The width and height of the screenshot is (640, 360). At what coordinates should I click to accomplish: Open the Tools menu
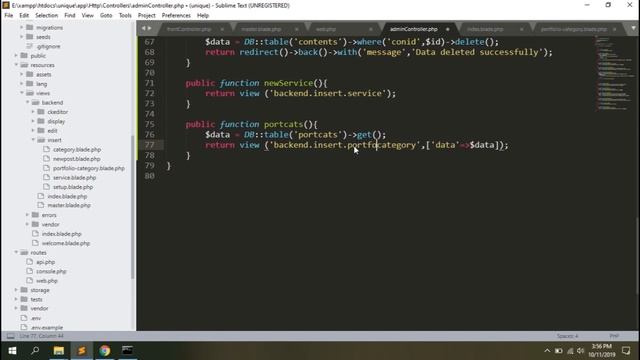click(125, 16)
